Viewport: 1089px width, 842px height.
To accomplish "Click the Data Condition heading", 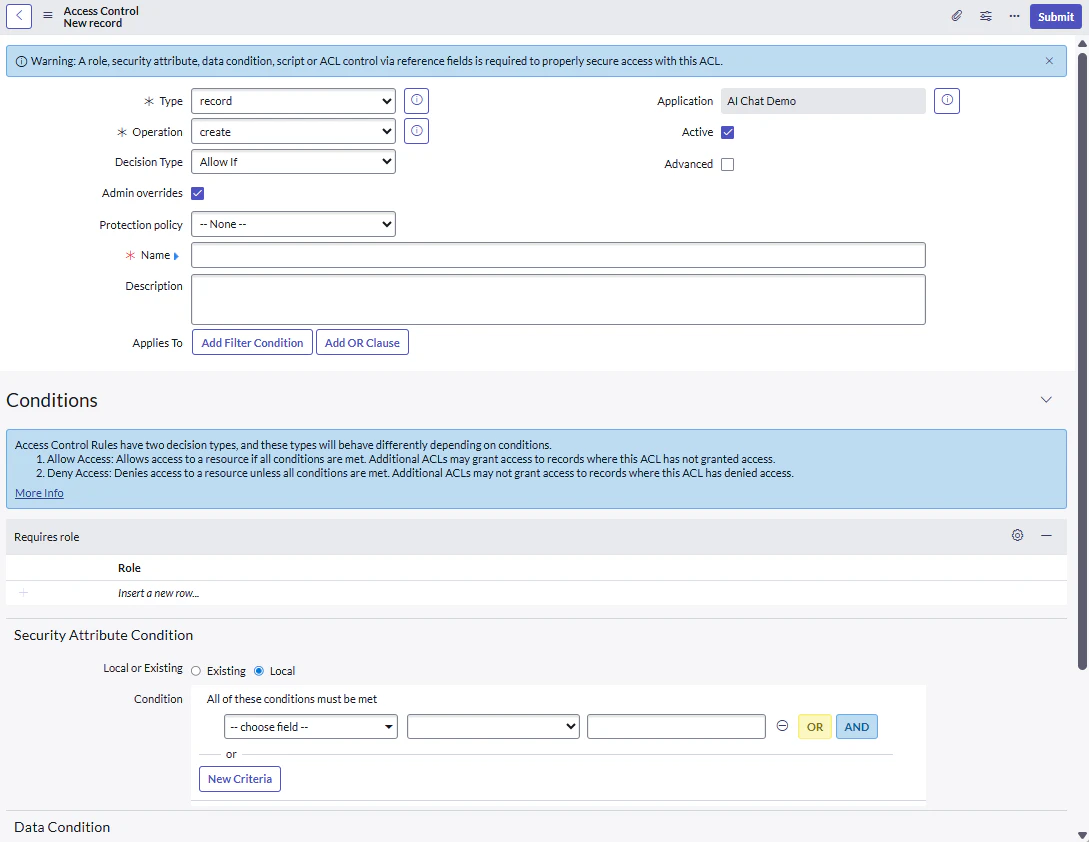I will (62, 827).
